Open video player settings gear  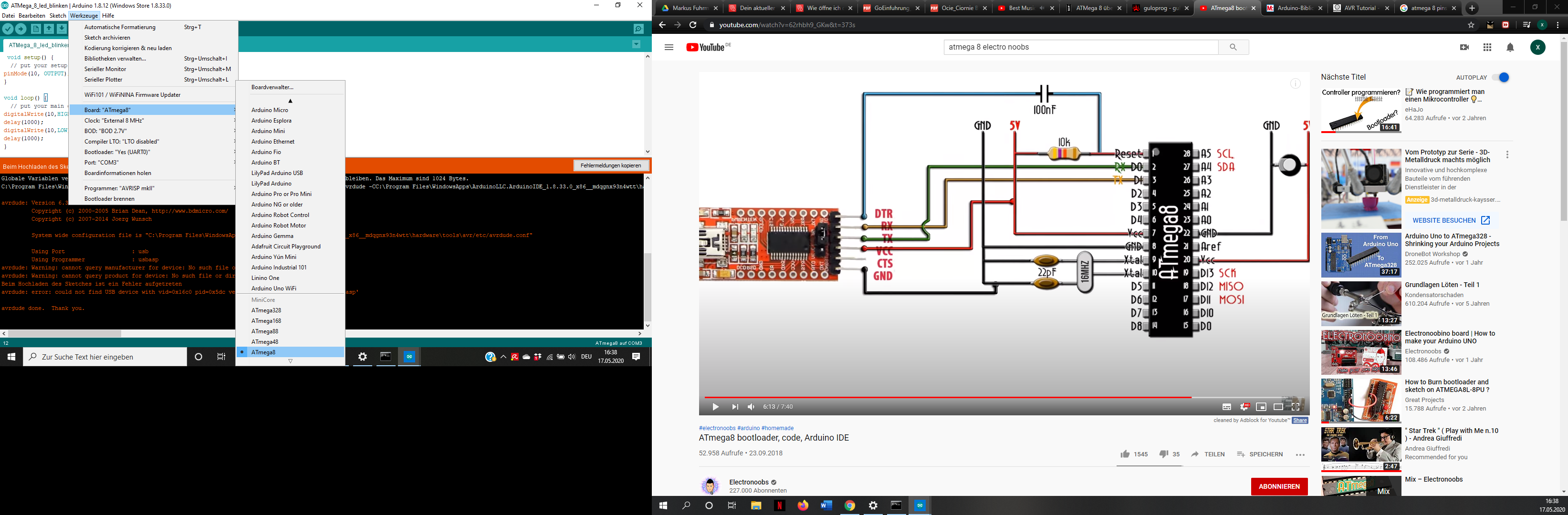click(1244, 407)
